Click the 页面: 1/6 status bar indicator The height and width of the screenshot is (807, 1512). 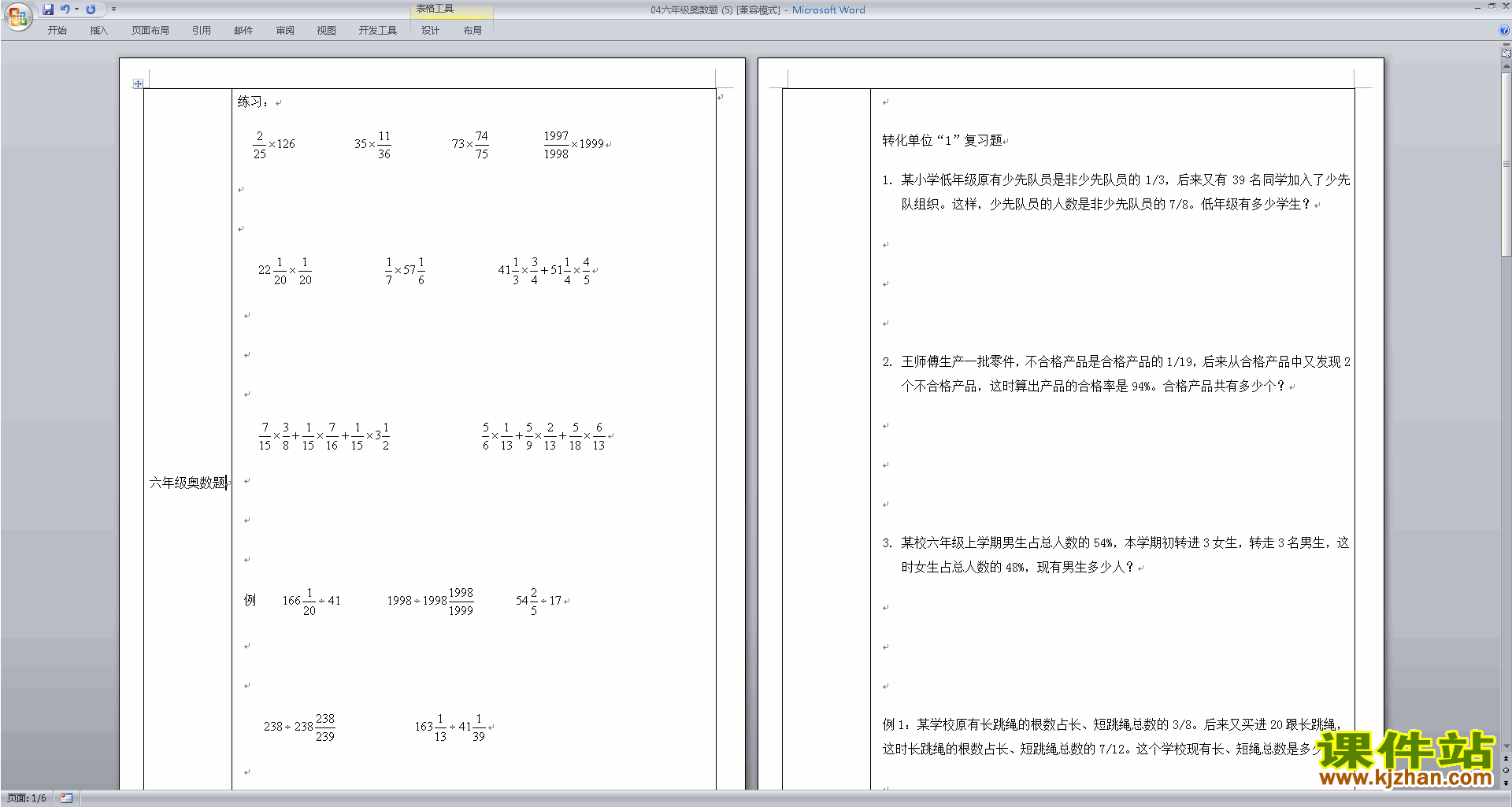click(x=27, y=798)
